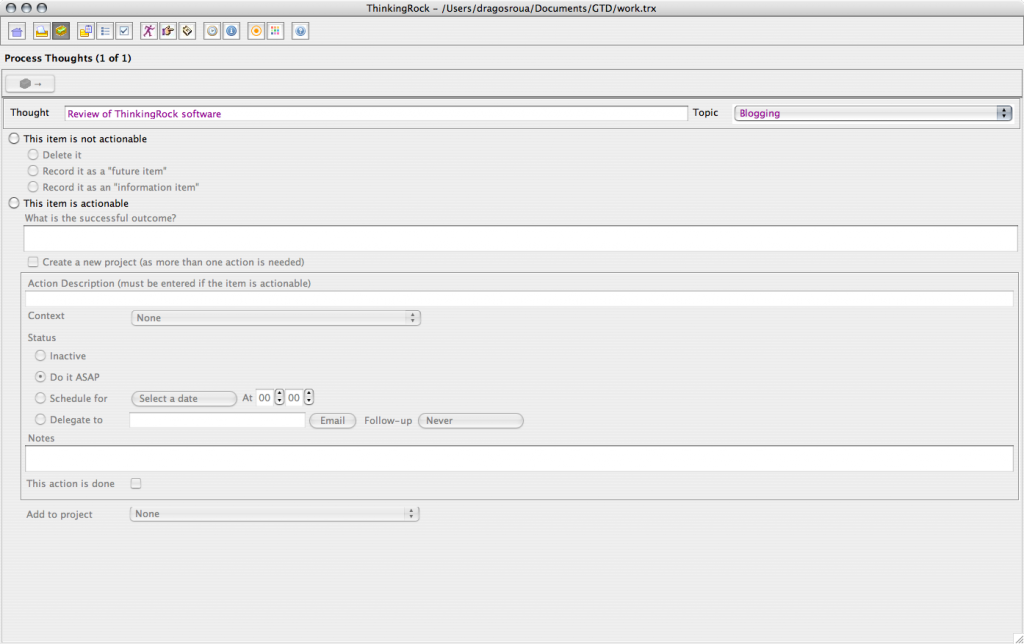Viewport: 1024px width, 644px height.
Task: Choose the 'Delete it' option
Action: [33, 155]
